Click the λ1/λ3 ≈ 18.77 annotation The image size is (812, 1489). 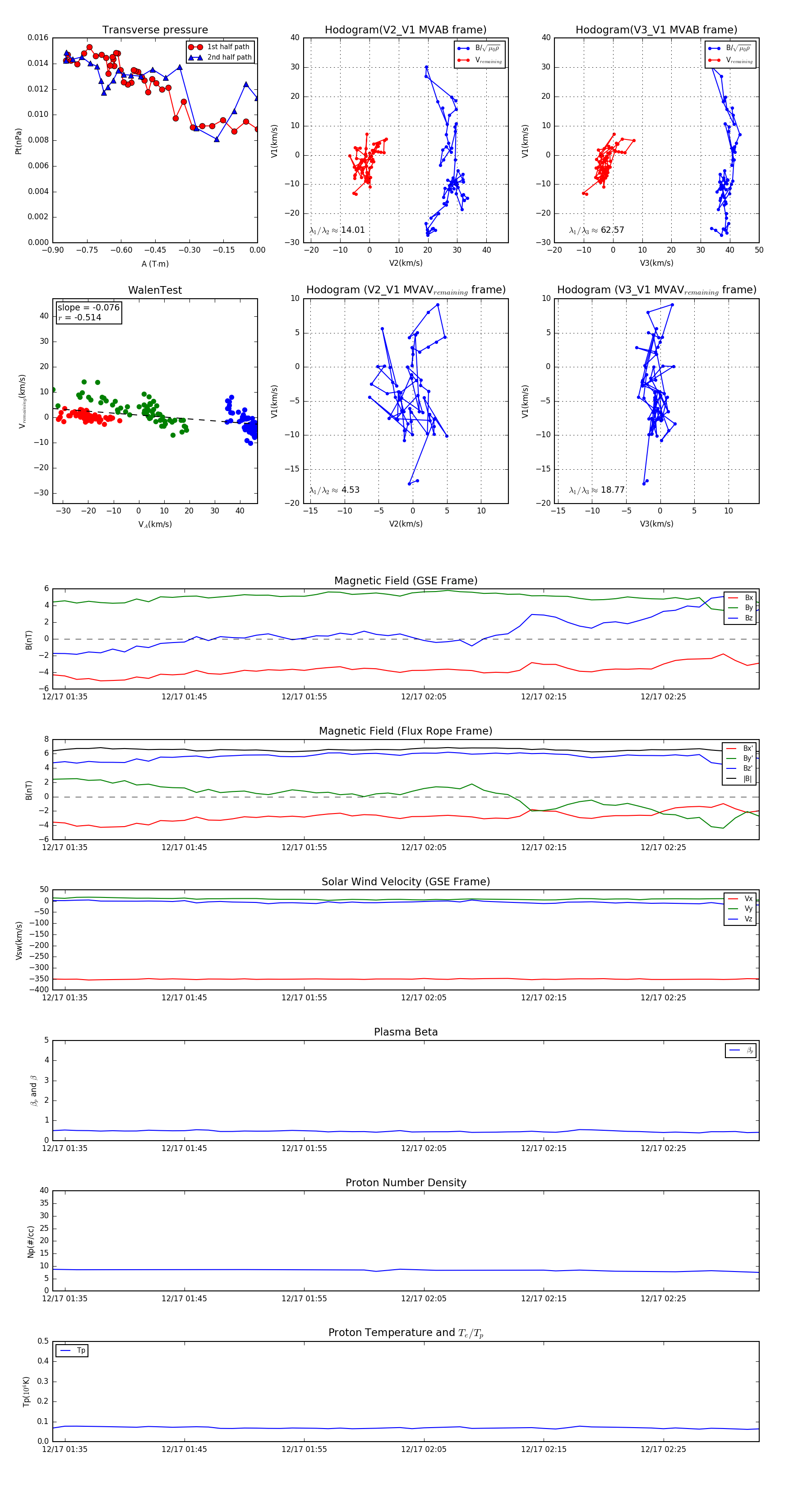pos(597,490)
